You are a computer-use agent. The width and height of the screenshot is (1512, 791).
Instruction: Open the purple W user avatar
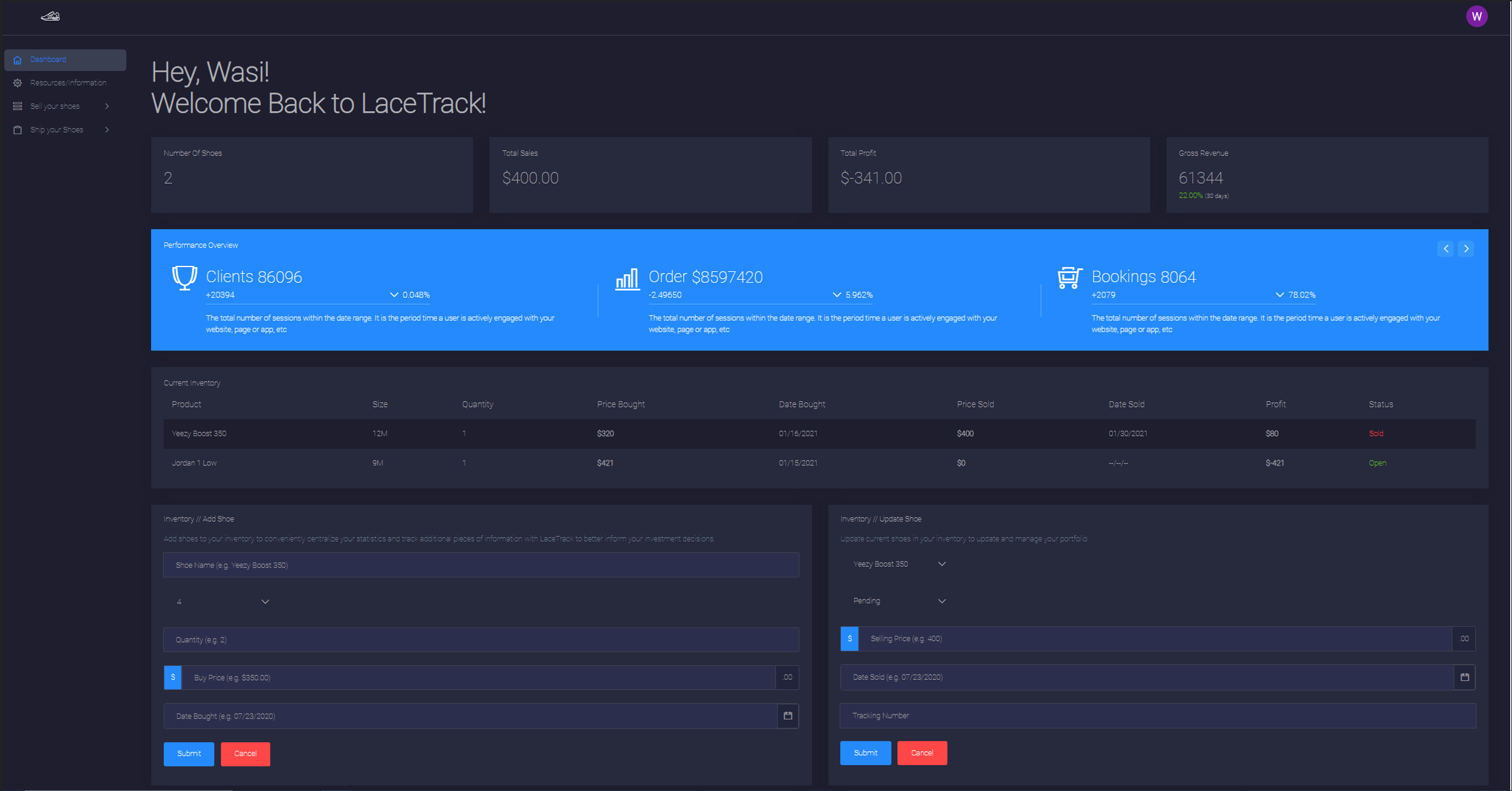click(1476, 16)
